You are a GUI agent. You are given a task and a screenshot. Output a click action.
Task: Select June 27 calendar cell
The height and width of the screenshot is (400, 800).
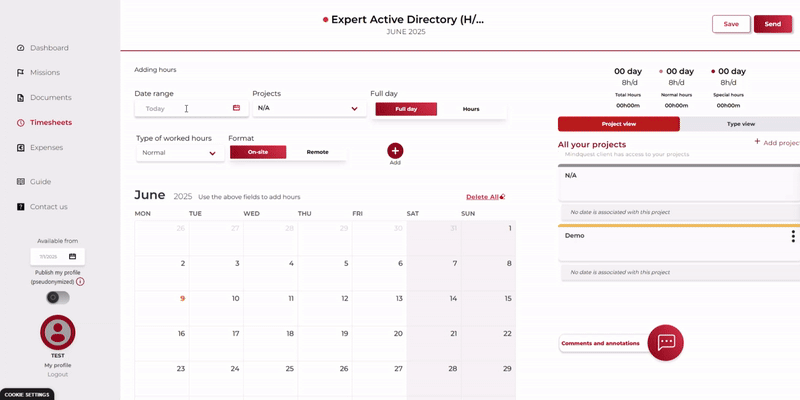click(380, 379)
